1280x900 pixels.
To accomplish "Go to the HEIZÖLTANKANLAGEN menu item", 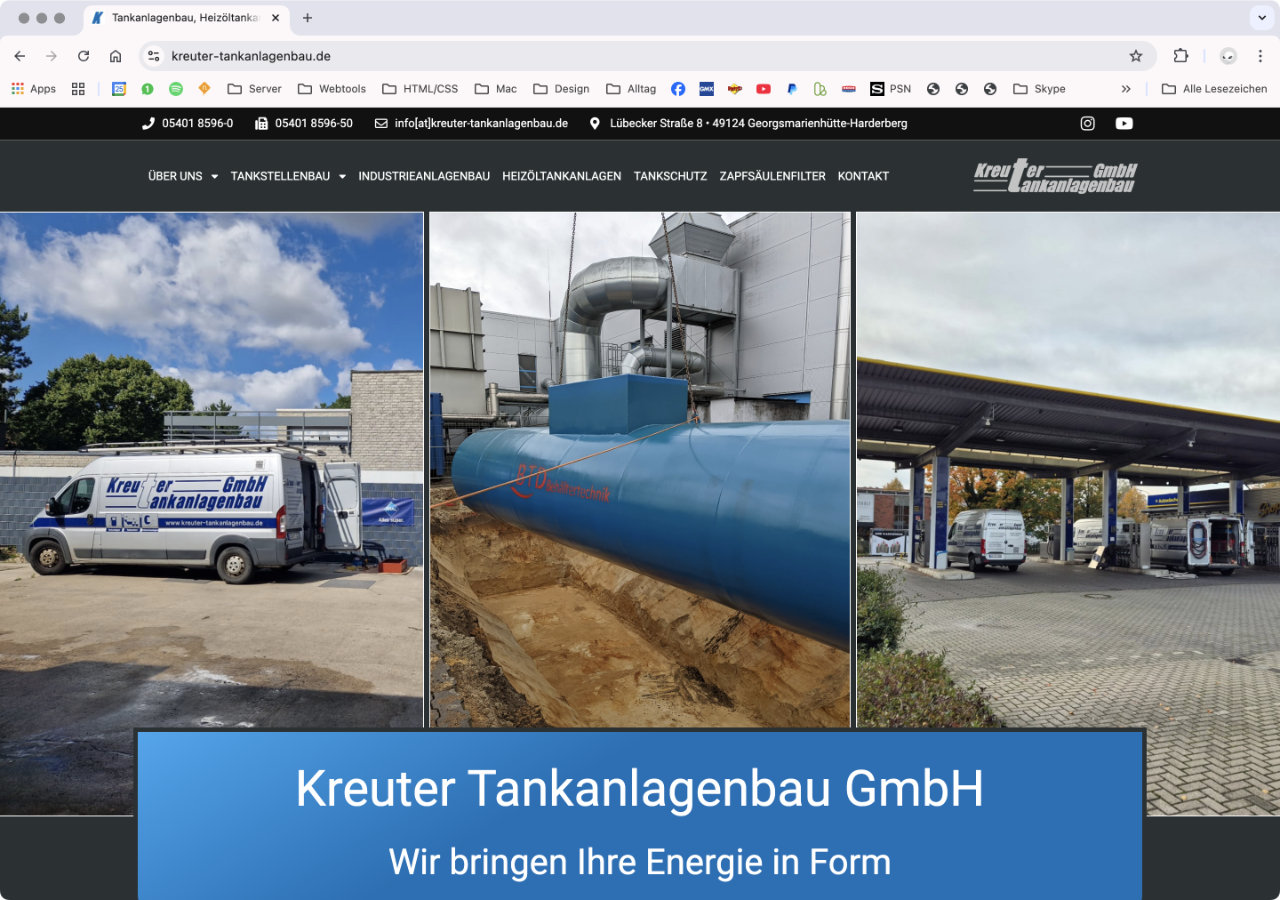I will point(561,176).
